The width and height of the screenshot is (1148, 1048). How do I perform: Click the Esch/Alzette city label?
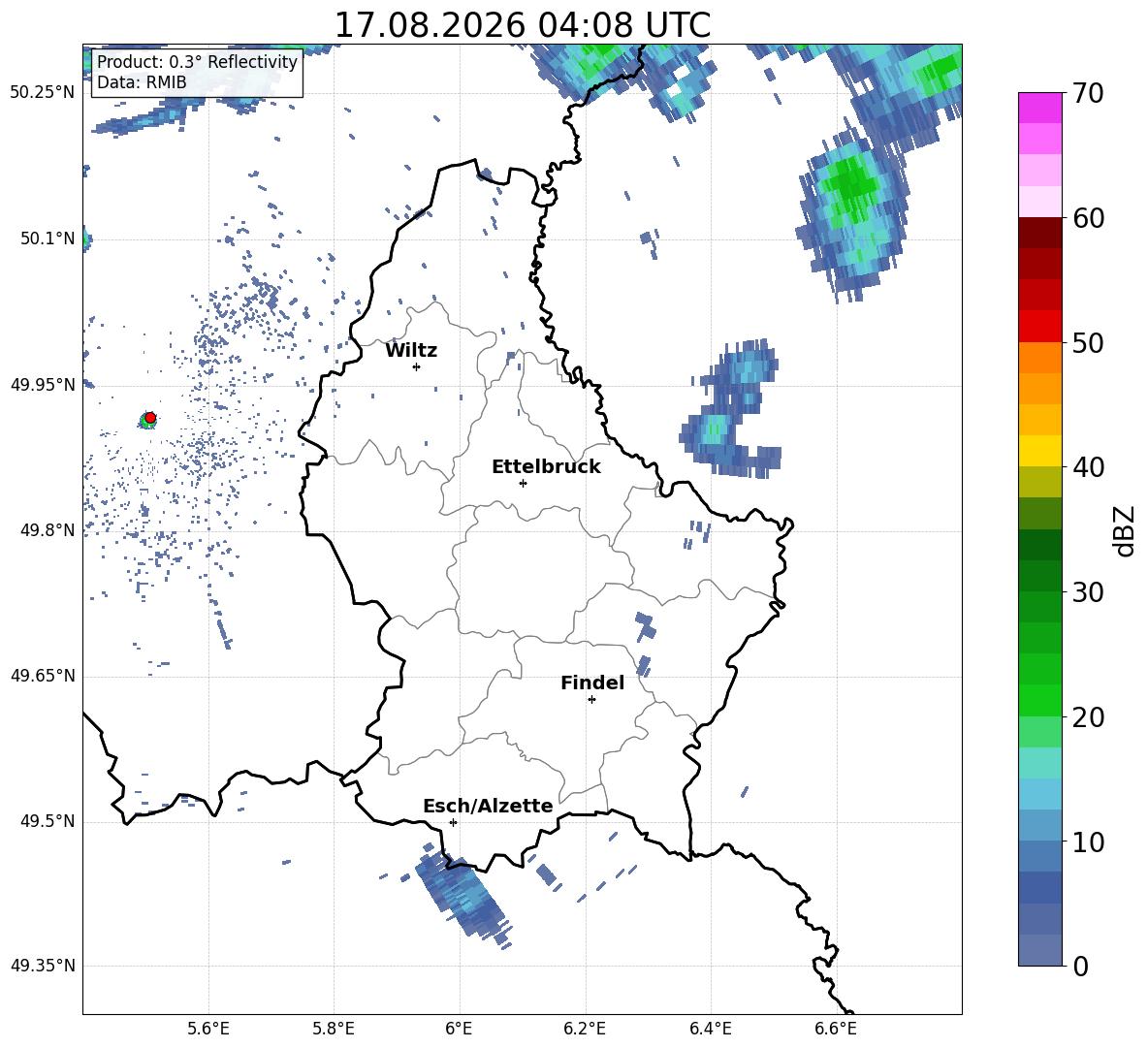click(488, 806)
